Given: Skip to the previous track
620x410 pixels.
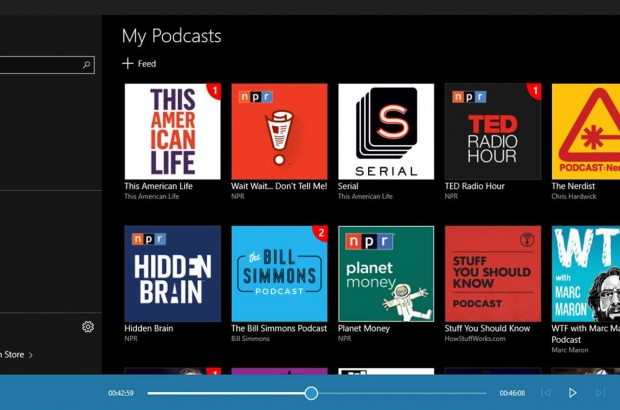Looking at the screenshot, I should click(546, 393).
